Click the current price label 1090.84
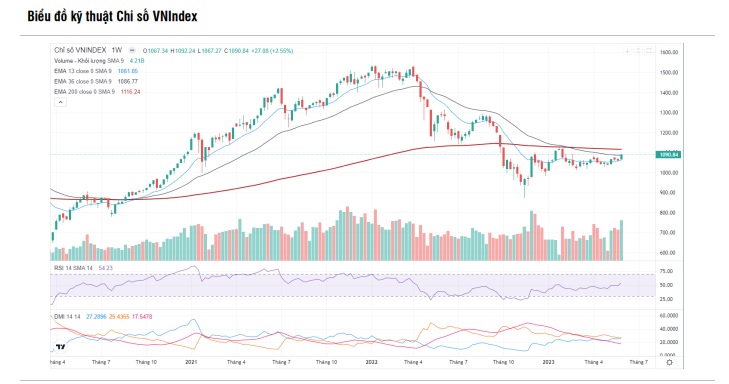Viewport: 729px width, 384px height. coord(668,154)
